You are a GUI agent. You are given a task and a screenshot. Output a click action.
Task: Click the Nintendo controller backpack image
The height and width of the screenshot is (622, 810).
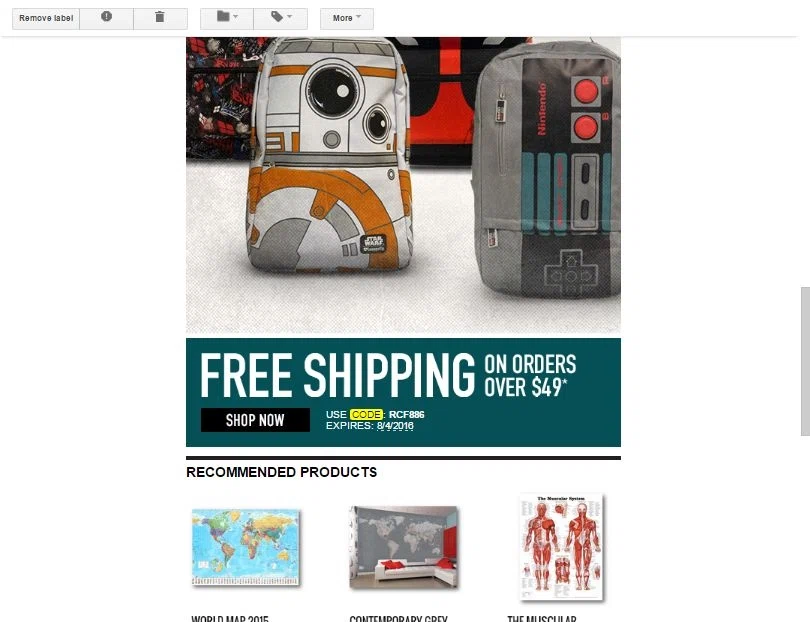coord(548,170)
